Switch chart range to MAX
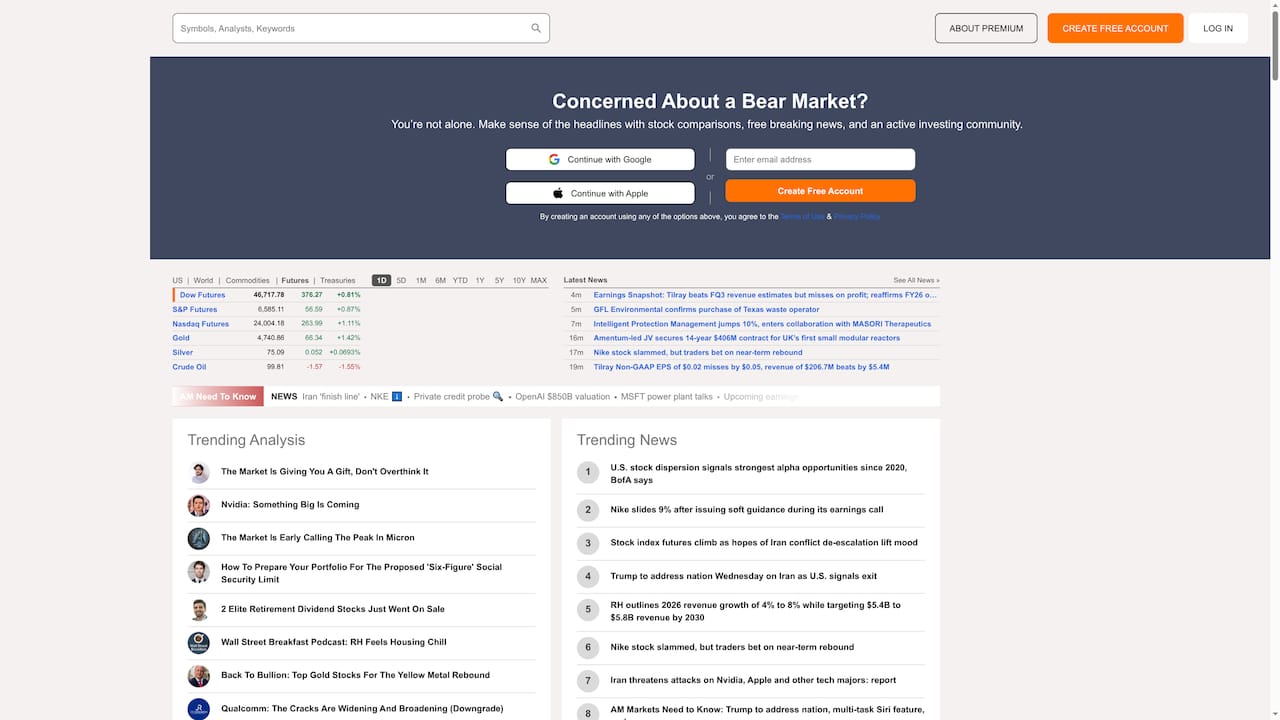The width and height of the screenshot is (1280, 720). (538, 281)
